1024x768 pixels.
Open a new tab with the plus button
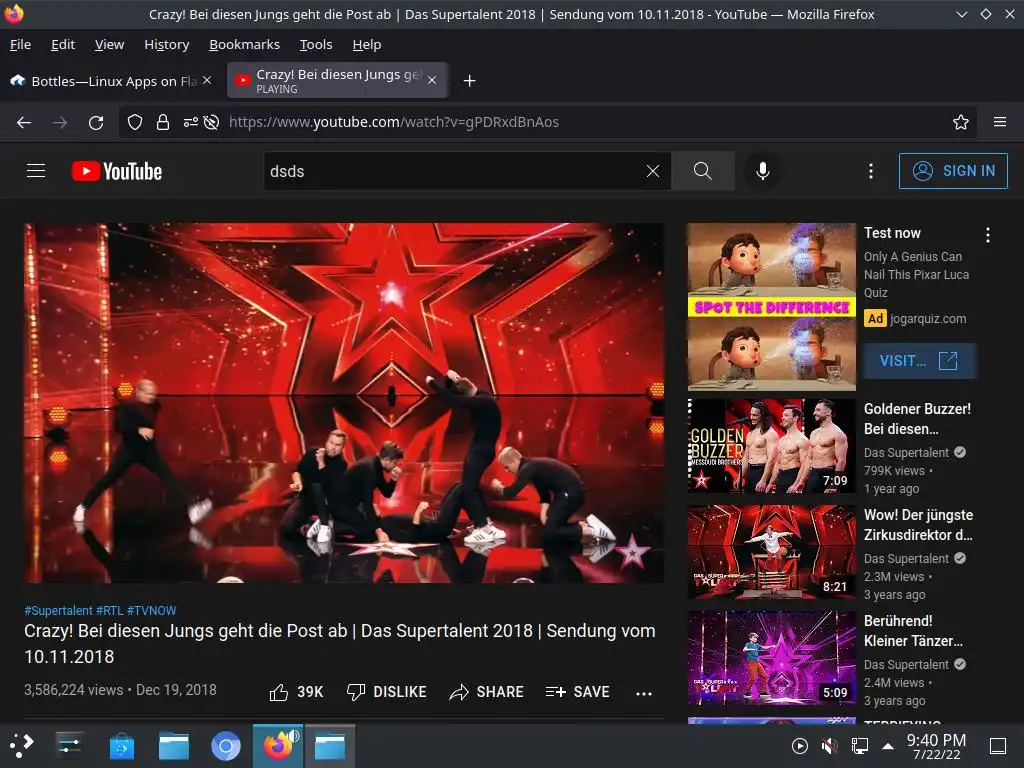[x=469, y=81]
